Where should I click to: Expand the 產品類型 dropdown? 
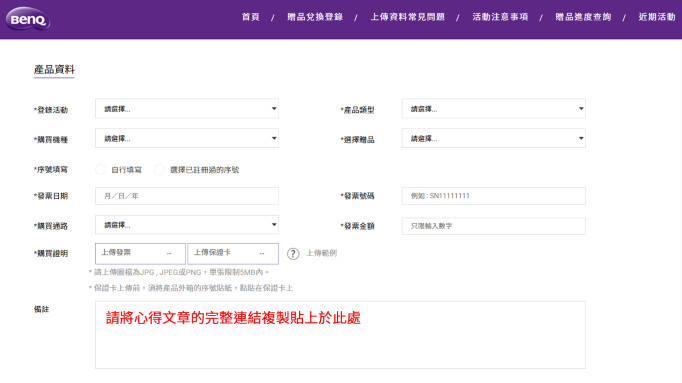coord(494,109)
